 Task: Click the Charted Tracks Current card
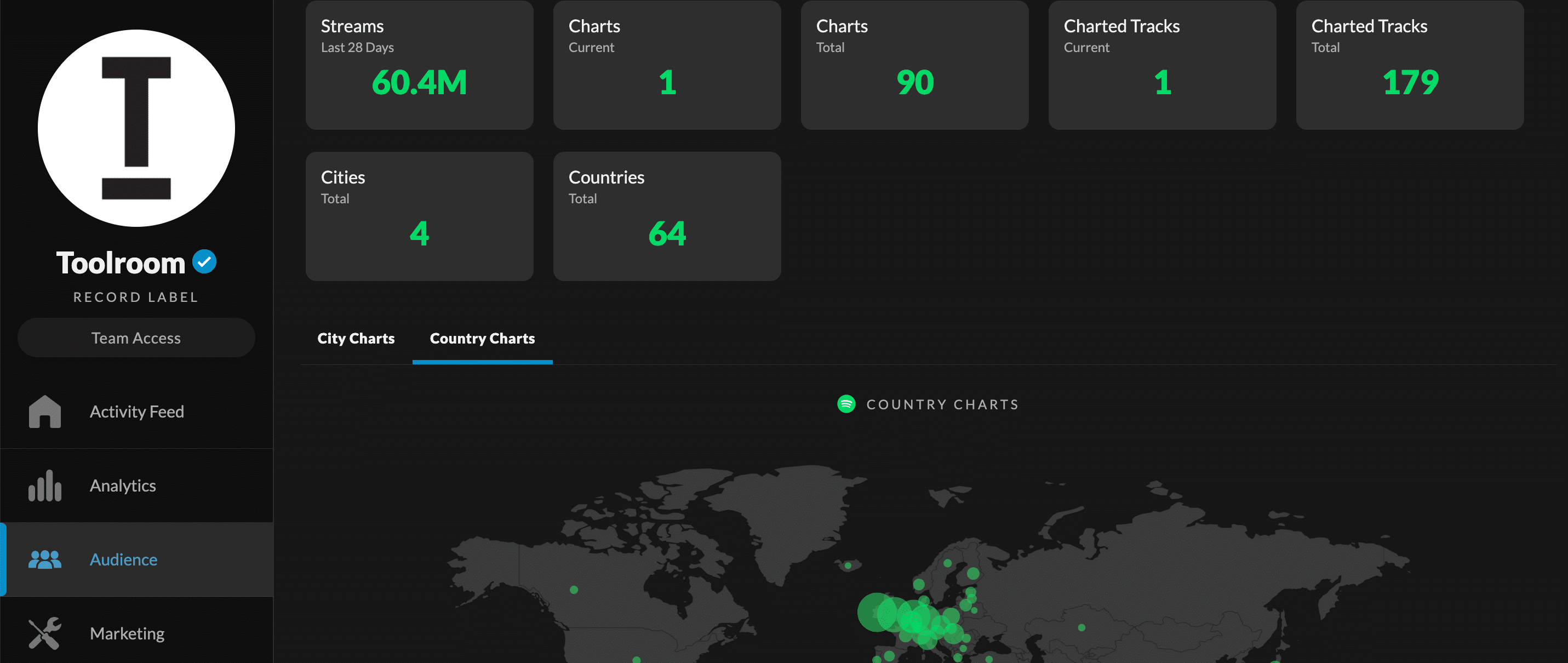1161,65
